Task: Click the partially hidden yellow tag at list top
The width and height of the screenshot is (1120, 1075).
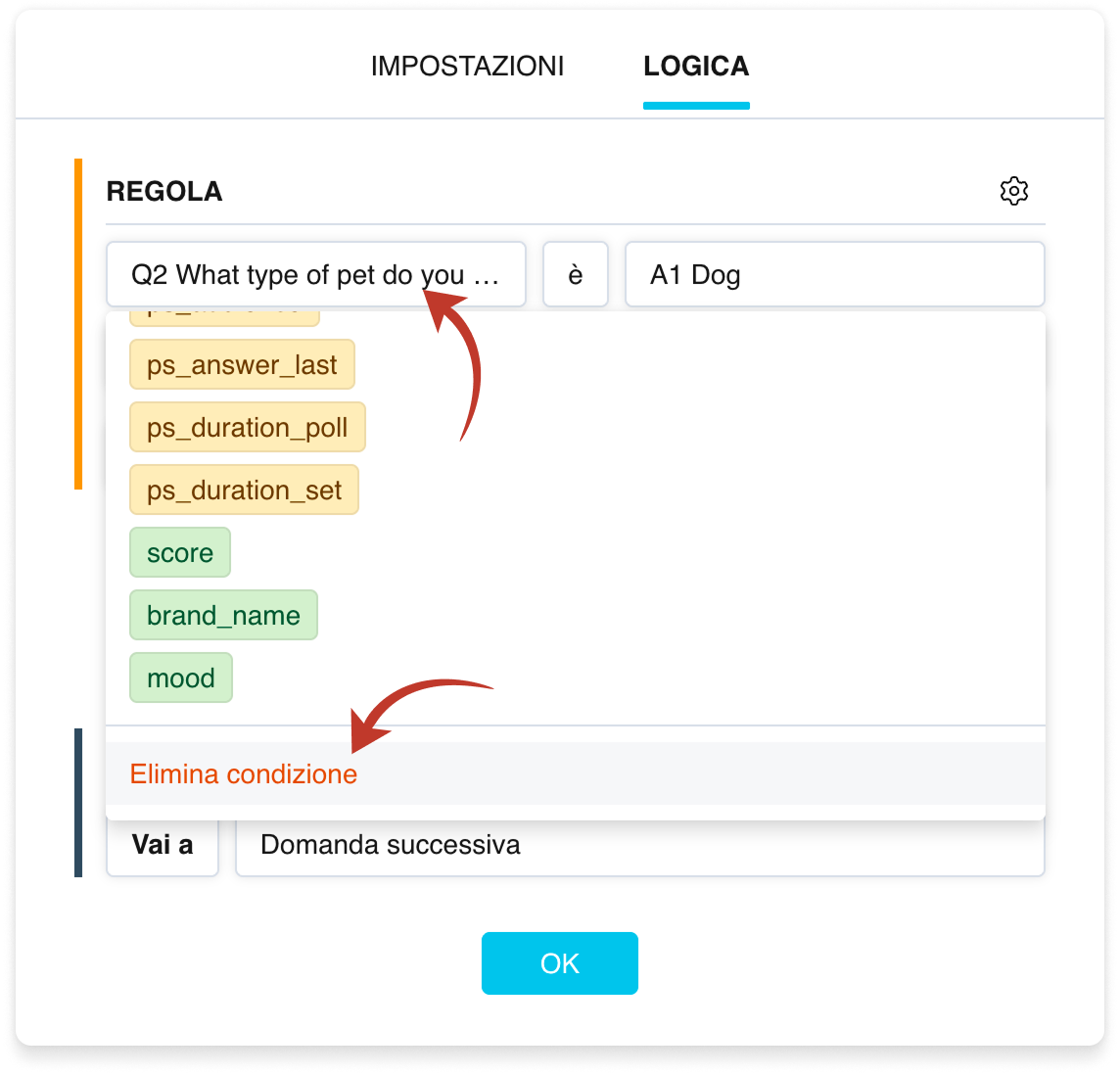Action: tap(224, 318)
